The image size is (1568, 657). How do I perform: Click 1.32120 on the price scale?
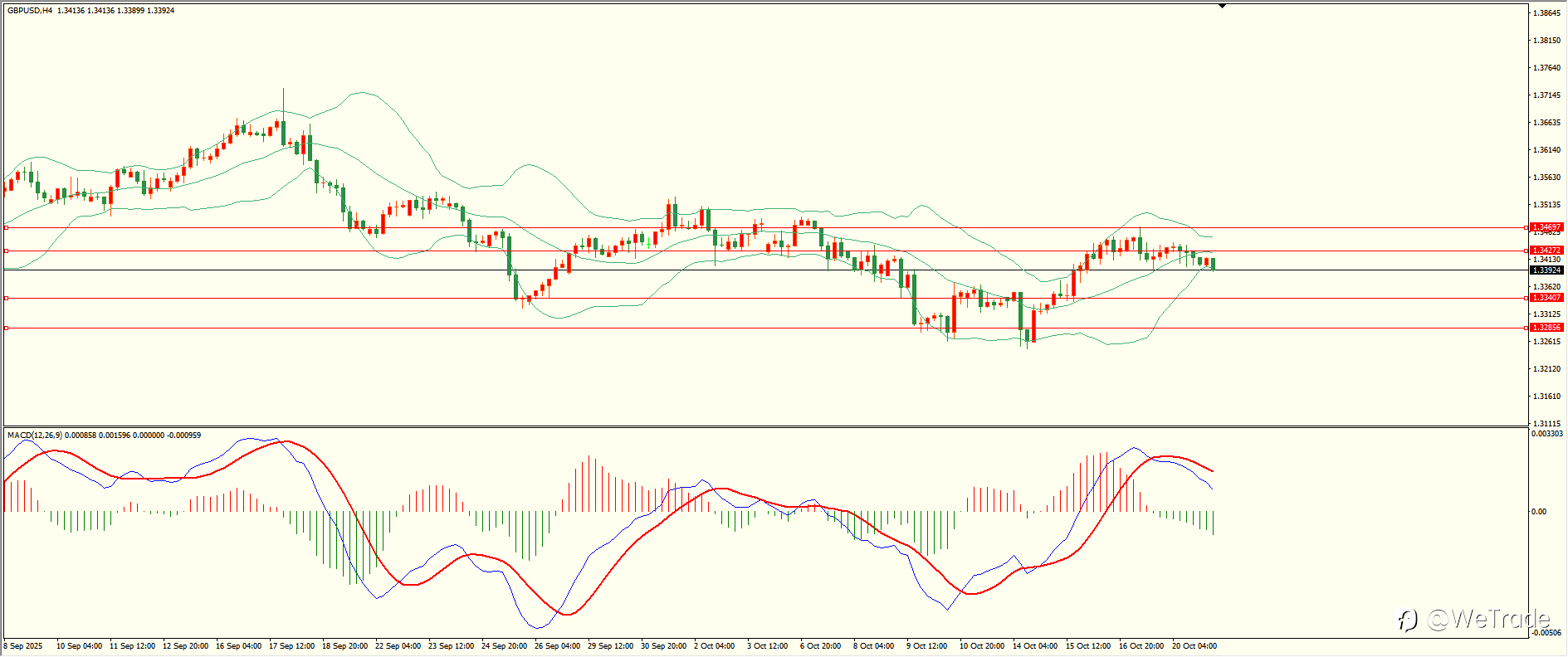pyautogui.click(x=1546, y=369)
